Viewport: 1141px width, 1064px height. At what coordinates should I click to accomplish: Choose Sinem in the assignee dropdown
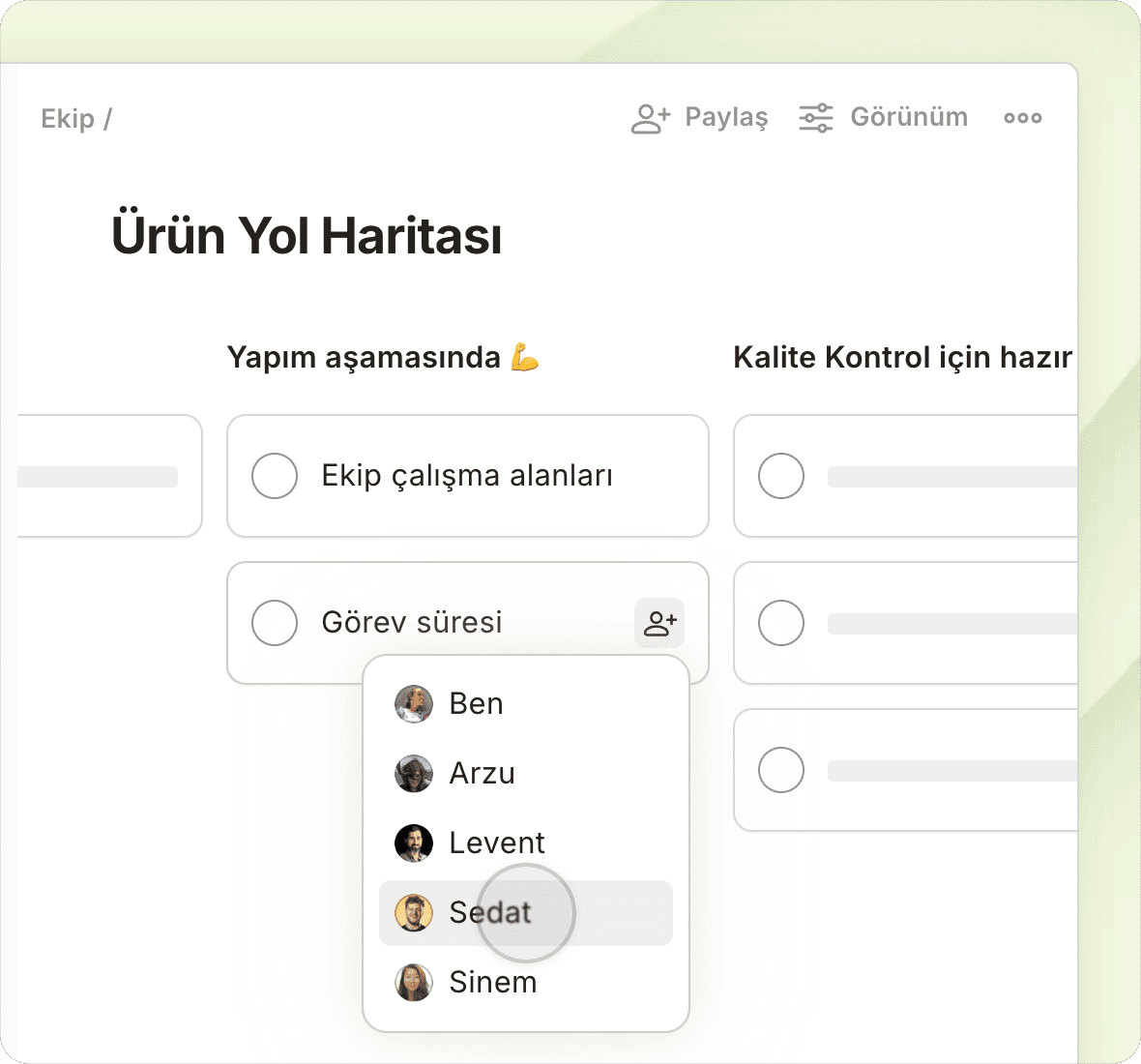(x=492, y=983)
